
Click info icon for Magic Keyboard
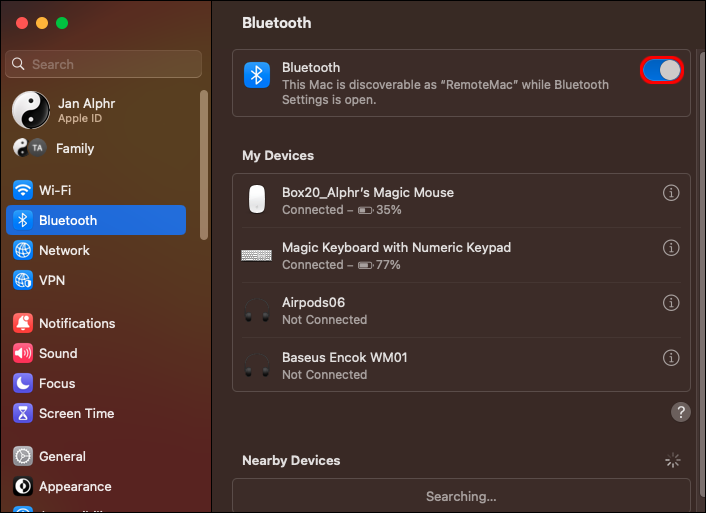click(671, 248)
